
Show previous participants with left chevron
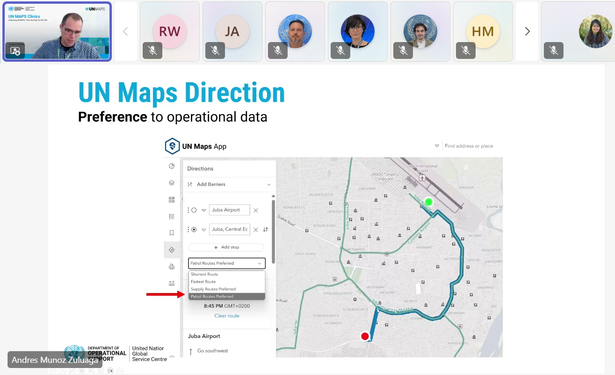click(126, 31)
